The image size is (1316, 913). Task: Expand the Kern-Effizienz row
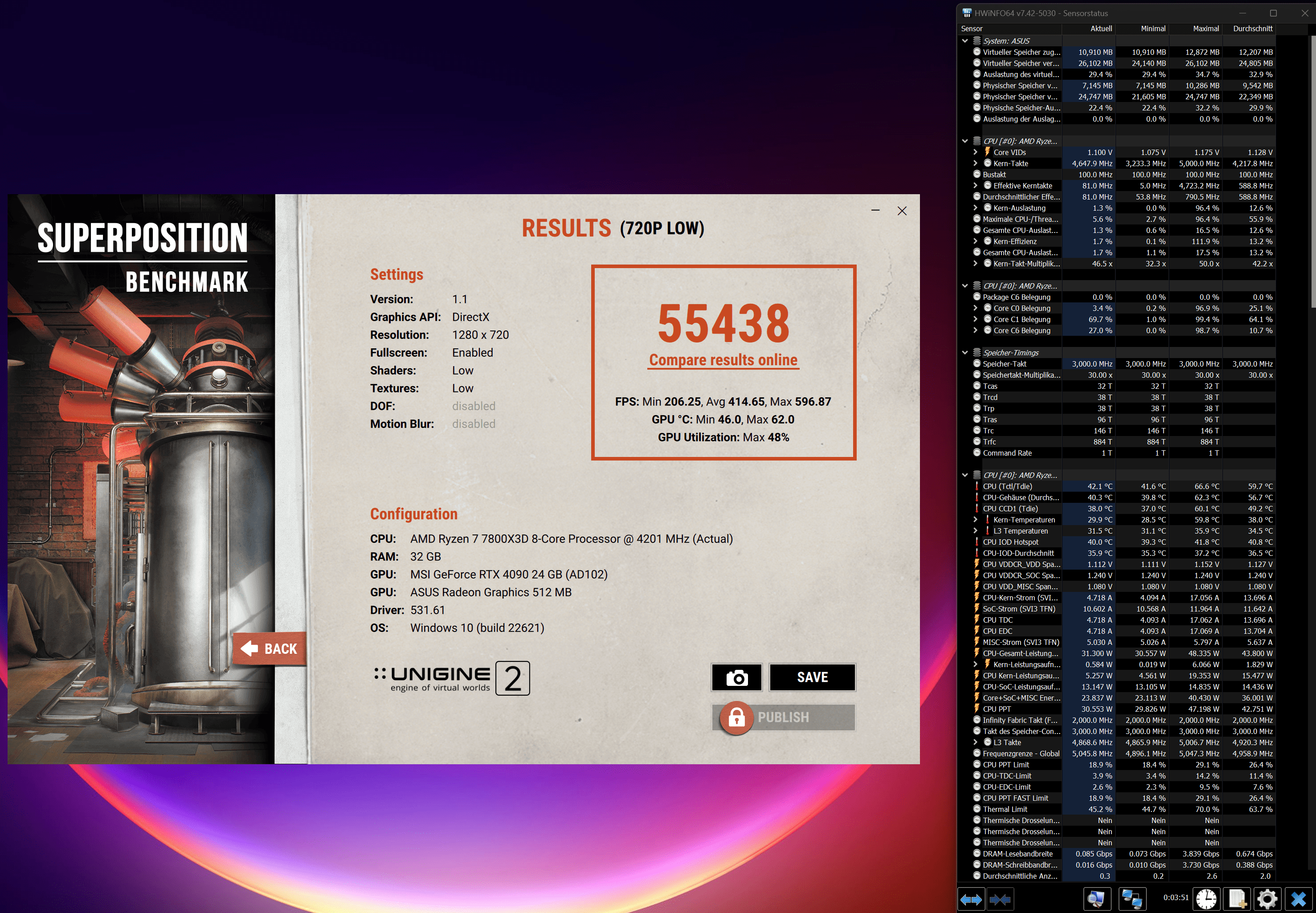(976, 241)
